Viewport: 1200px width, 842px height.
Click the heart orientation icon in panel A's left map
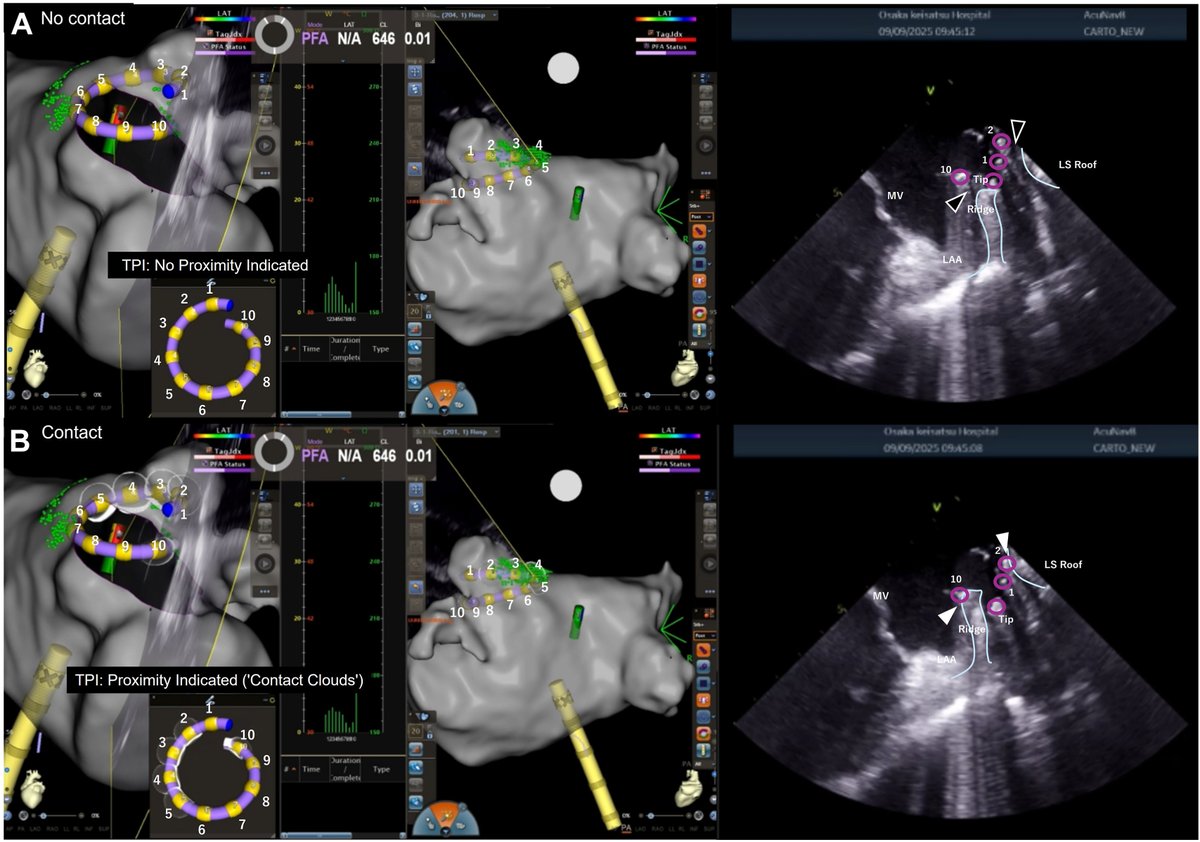(x=36, y=366)
